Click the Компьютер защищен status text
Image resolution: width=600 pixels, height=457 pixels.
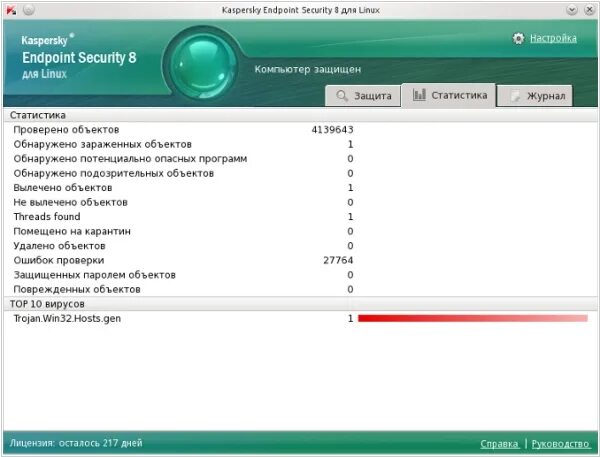pos(308,69)
